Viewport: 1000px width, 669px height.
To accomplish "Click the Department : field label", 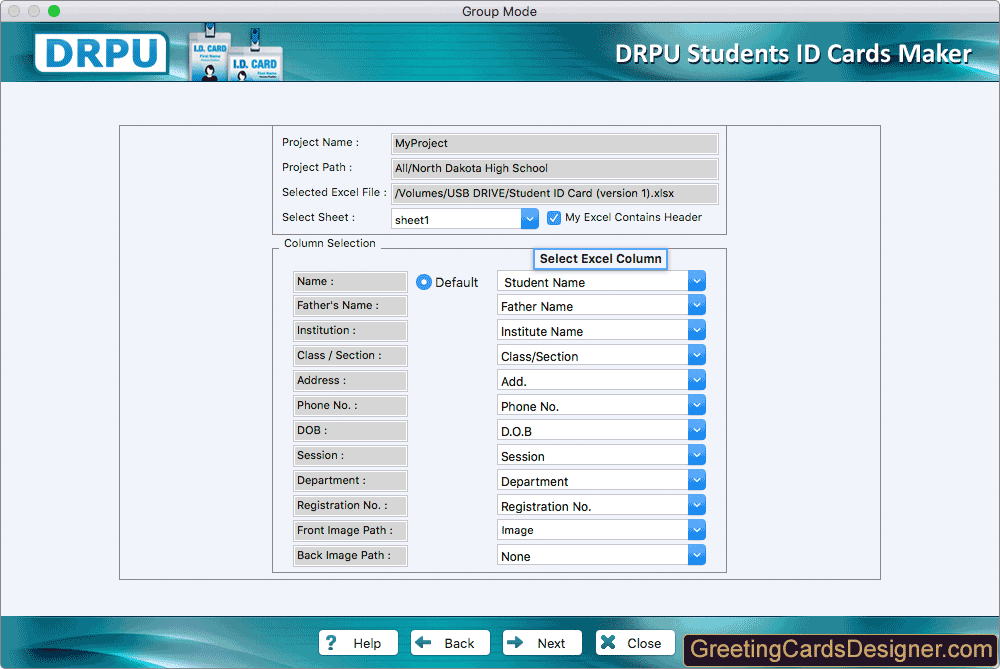I will click(x=350, y=480).
